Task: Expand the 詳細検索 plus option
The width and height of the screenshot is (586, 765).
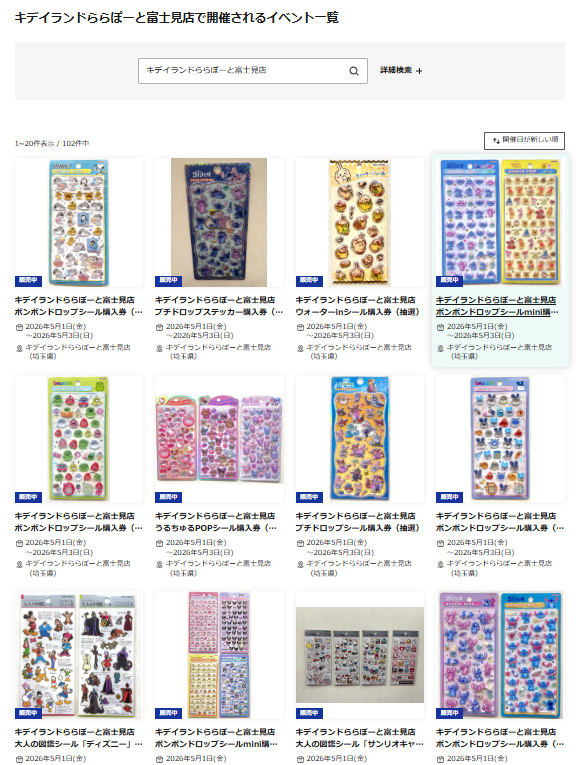Action: point(401,71)
